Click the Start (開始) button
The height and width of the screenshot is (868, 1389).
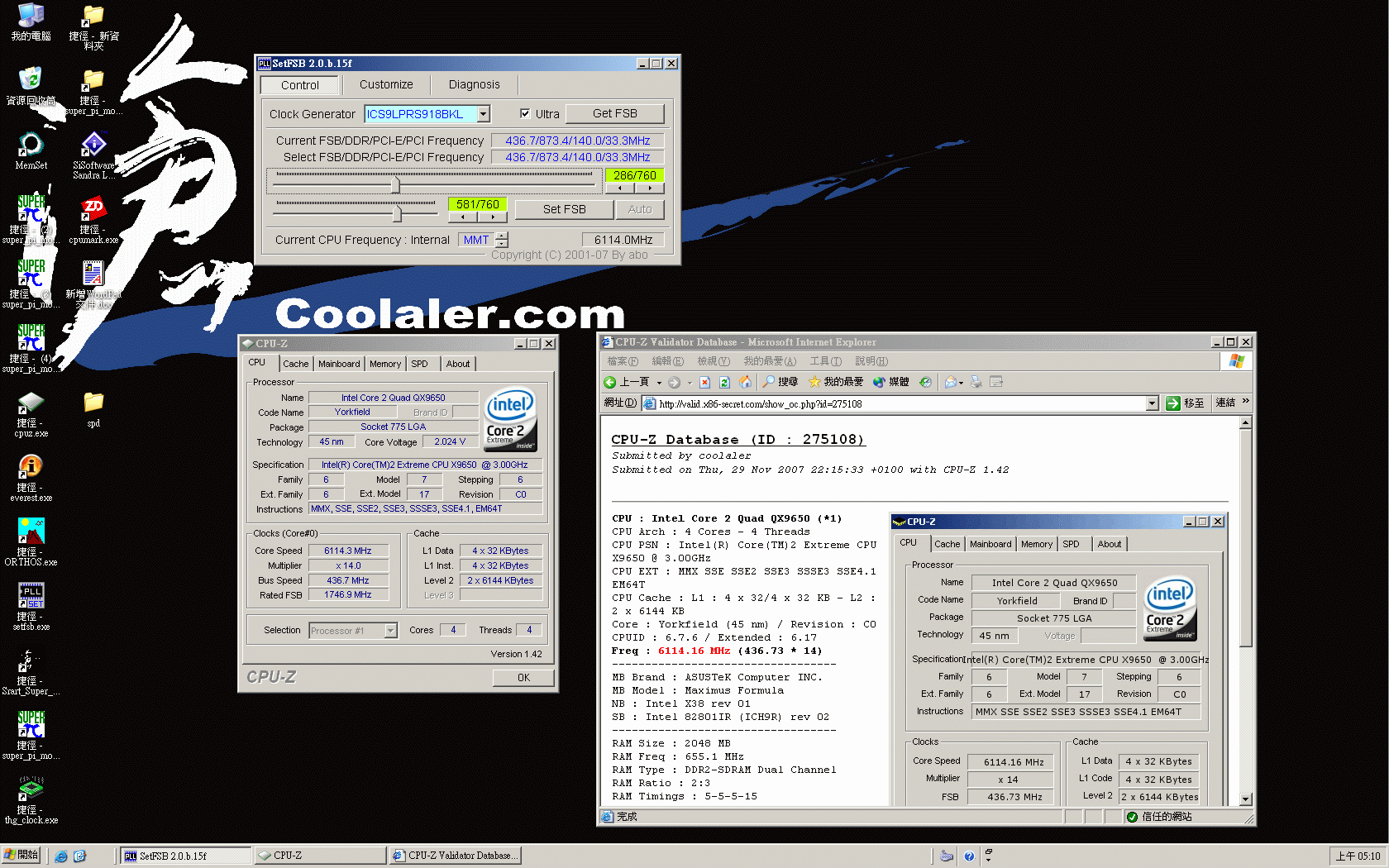(21, 856)
